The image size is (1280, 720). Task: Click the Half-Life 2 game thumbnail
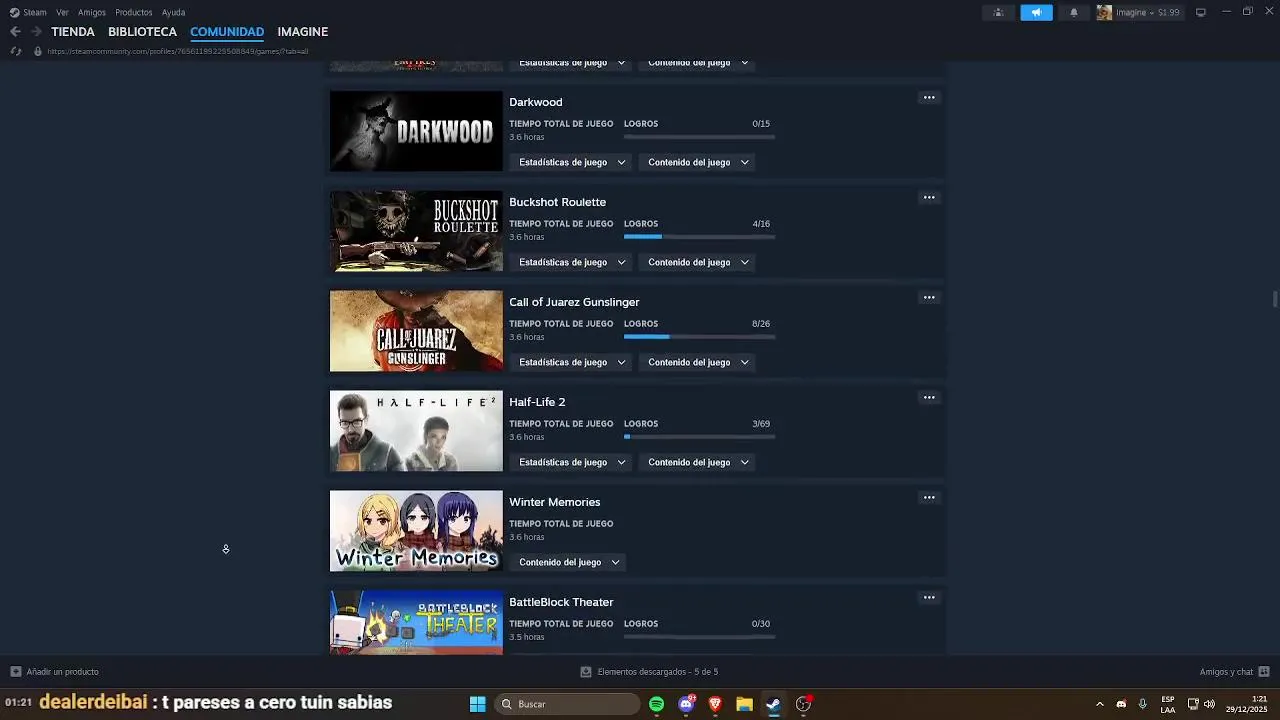[416, 431]
